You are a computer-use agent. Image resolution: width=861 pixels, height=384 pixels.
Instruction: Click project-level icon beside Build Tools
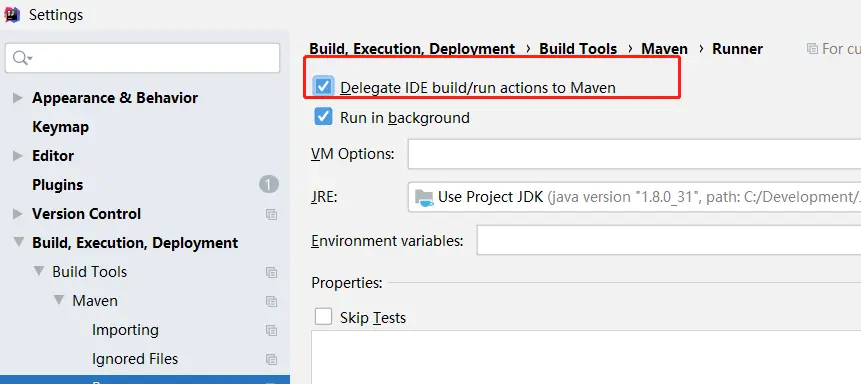pos(271,272)
